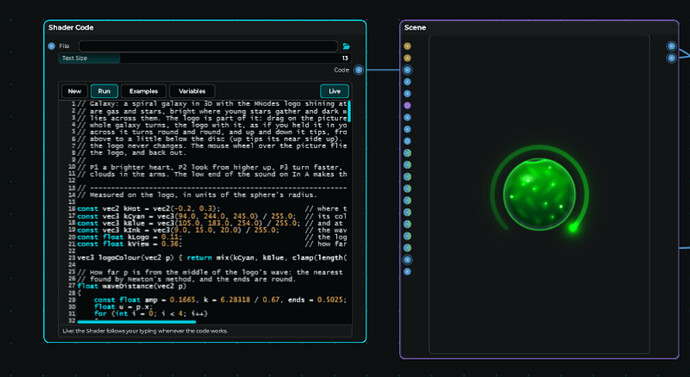Run the shader code
The width and height of the screenshot is (690, 377).
click(104, 91)
